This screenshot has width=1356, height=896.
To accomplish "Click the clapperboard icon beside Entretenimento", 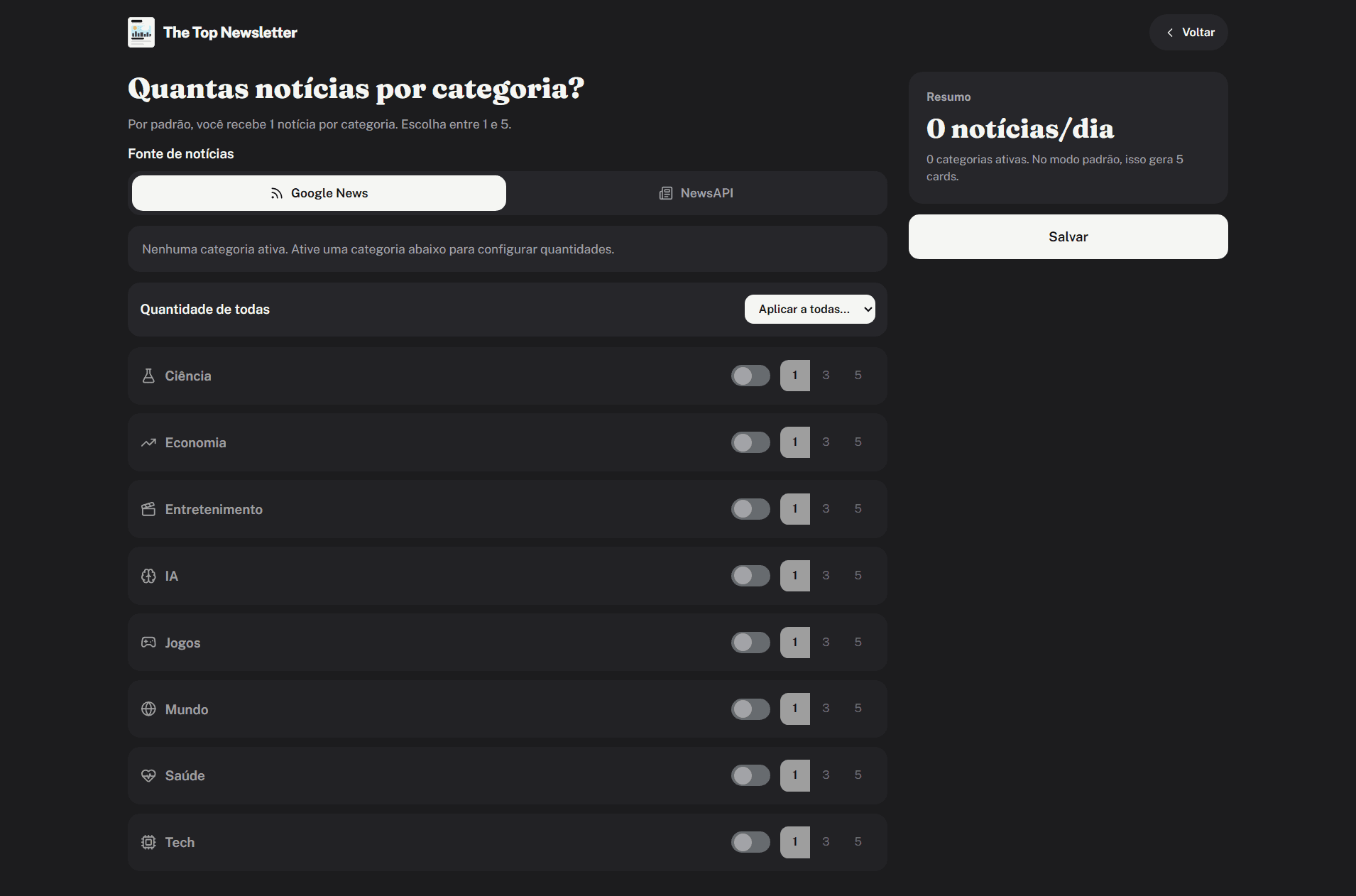I will pyautogui.click(x=148, y=509).
